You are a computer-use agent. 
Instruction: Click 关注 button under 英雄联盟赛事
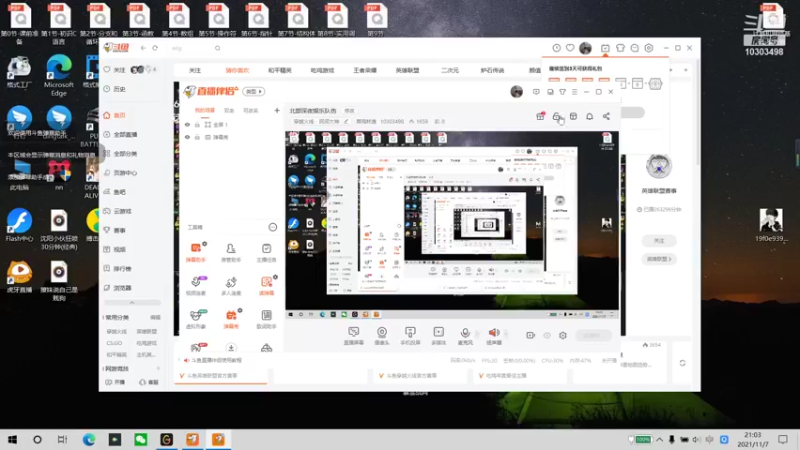pos(659,240)
